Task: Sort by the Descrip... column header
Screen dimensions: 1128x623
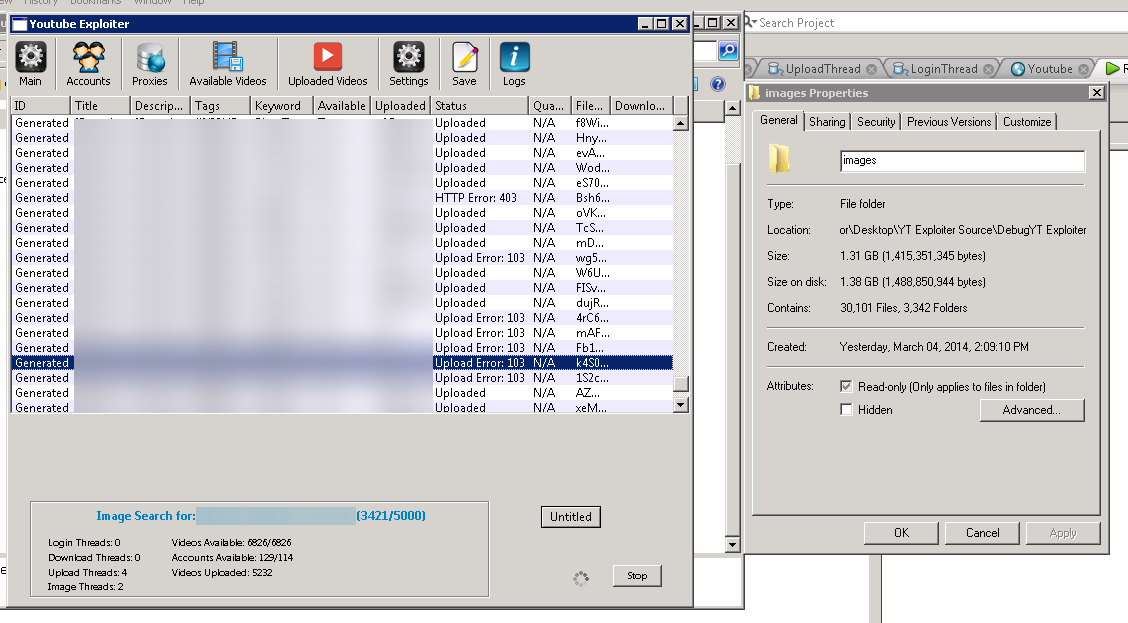Action: coord(161,106)
